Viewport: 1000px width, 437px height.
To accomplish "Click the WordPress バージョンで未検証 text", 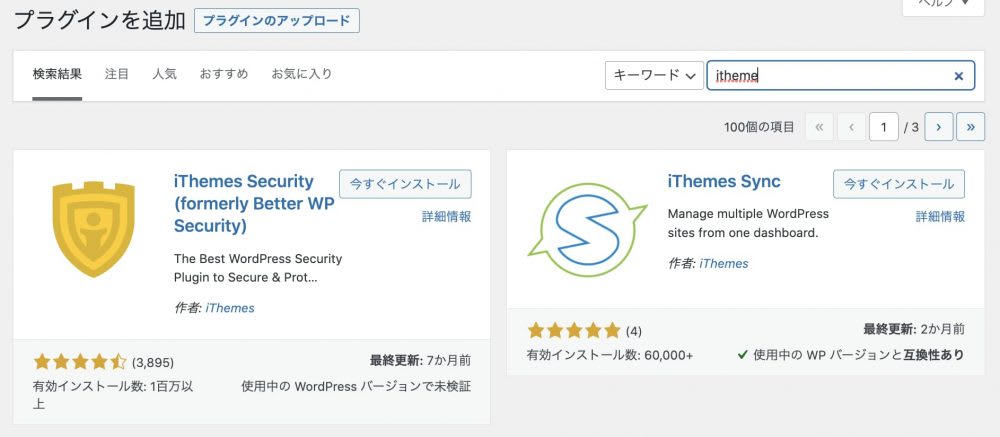I will [383, 386].
